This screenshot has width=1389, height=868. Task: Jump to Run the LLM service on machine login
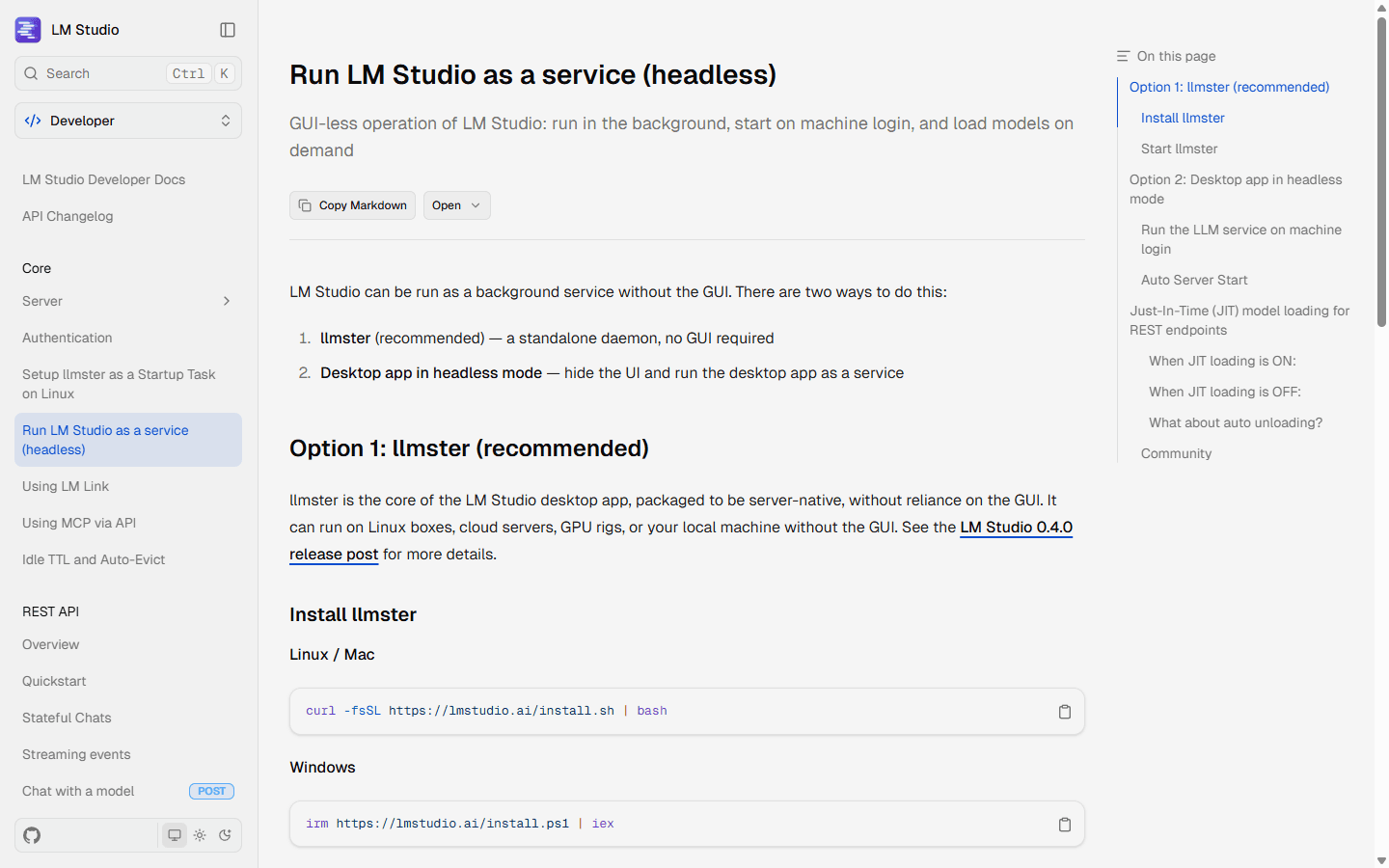pos(1241,239)
